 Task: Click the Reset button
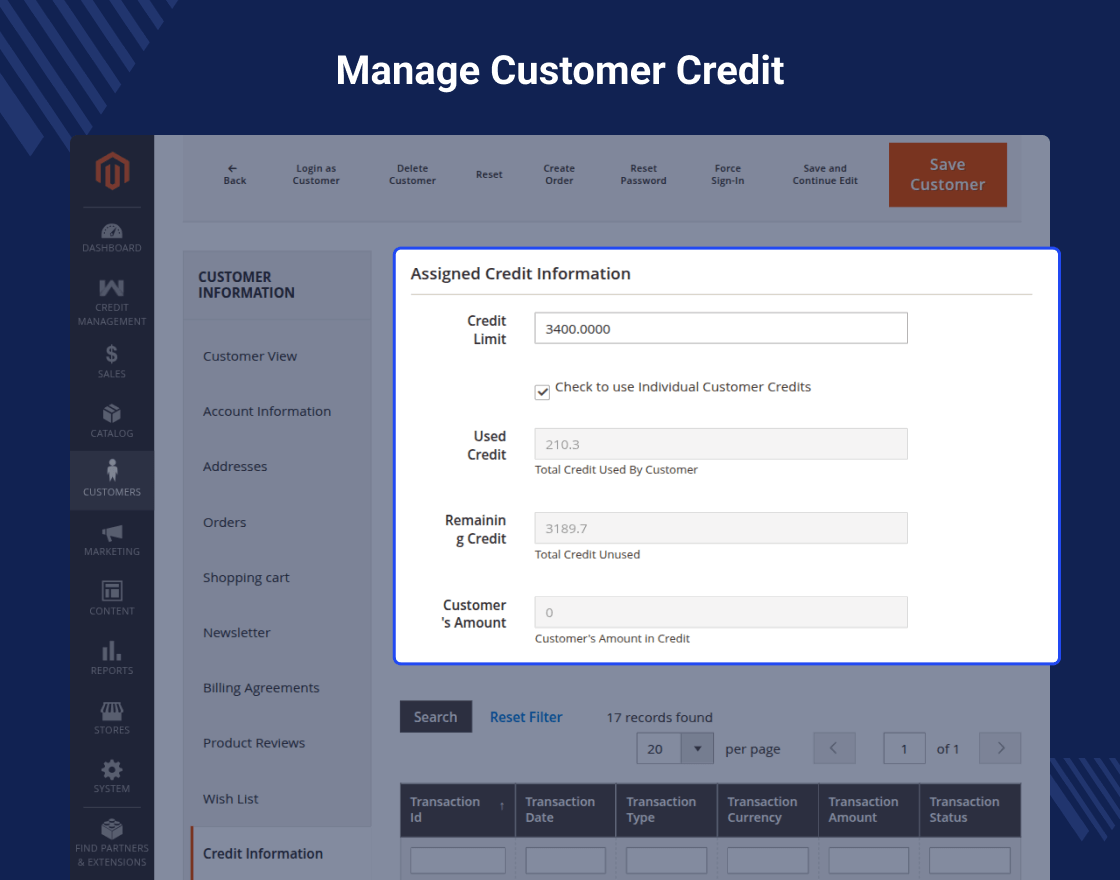(x=489, y=174)
